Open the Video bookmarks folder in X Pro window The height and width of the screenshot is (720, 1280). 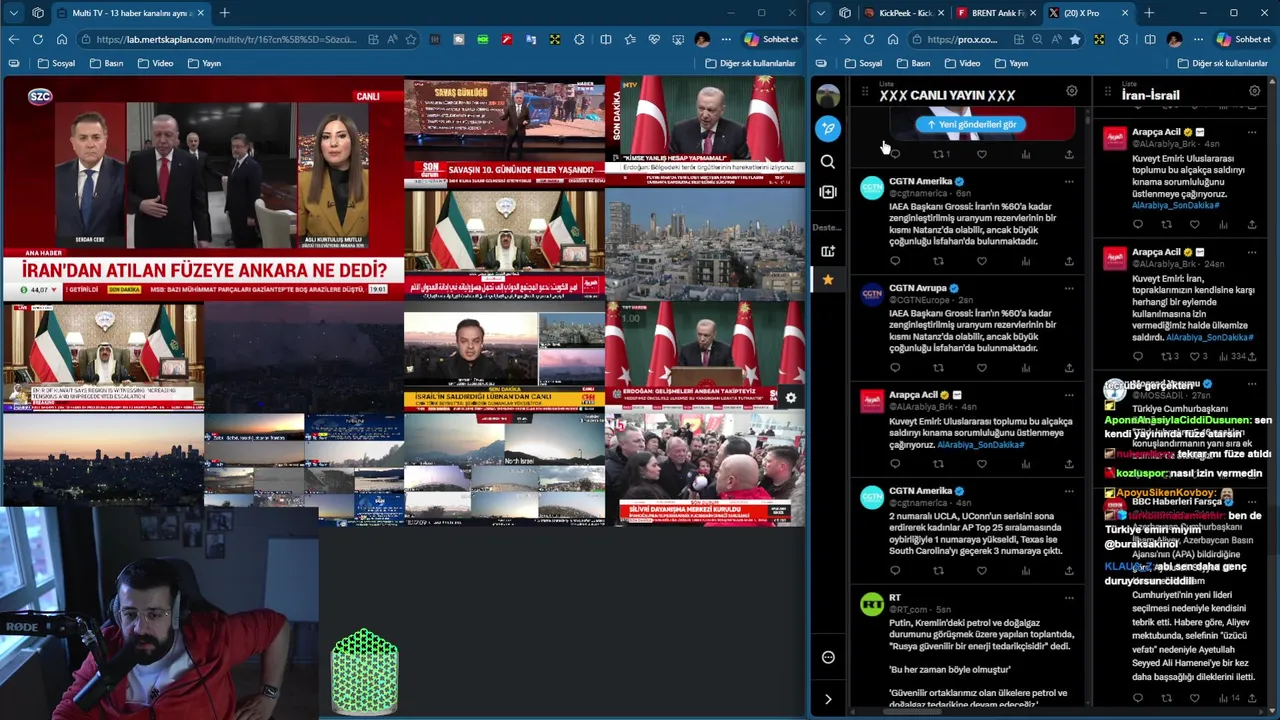point(961,63)
